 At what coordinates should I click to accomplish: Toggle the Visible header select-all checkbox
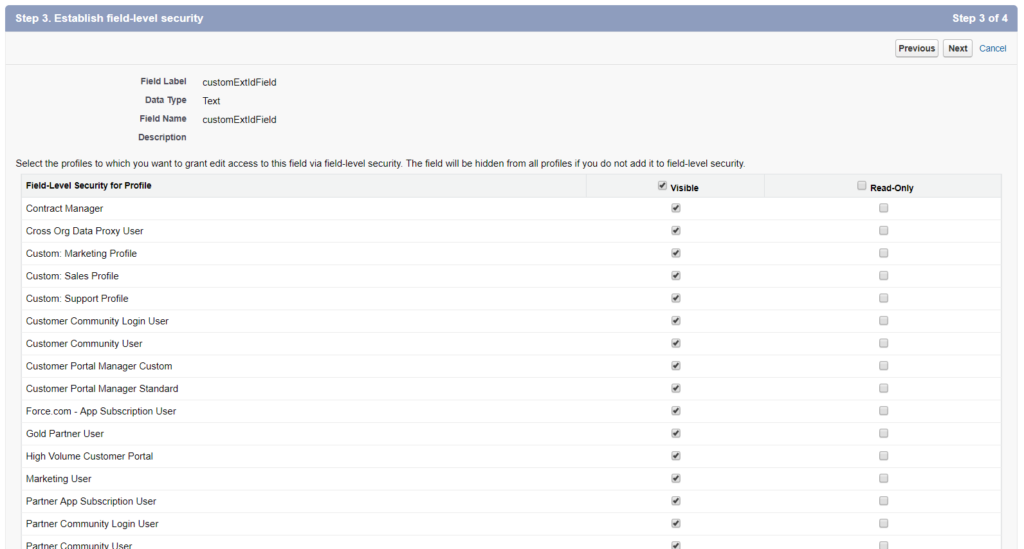[662, 186]
